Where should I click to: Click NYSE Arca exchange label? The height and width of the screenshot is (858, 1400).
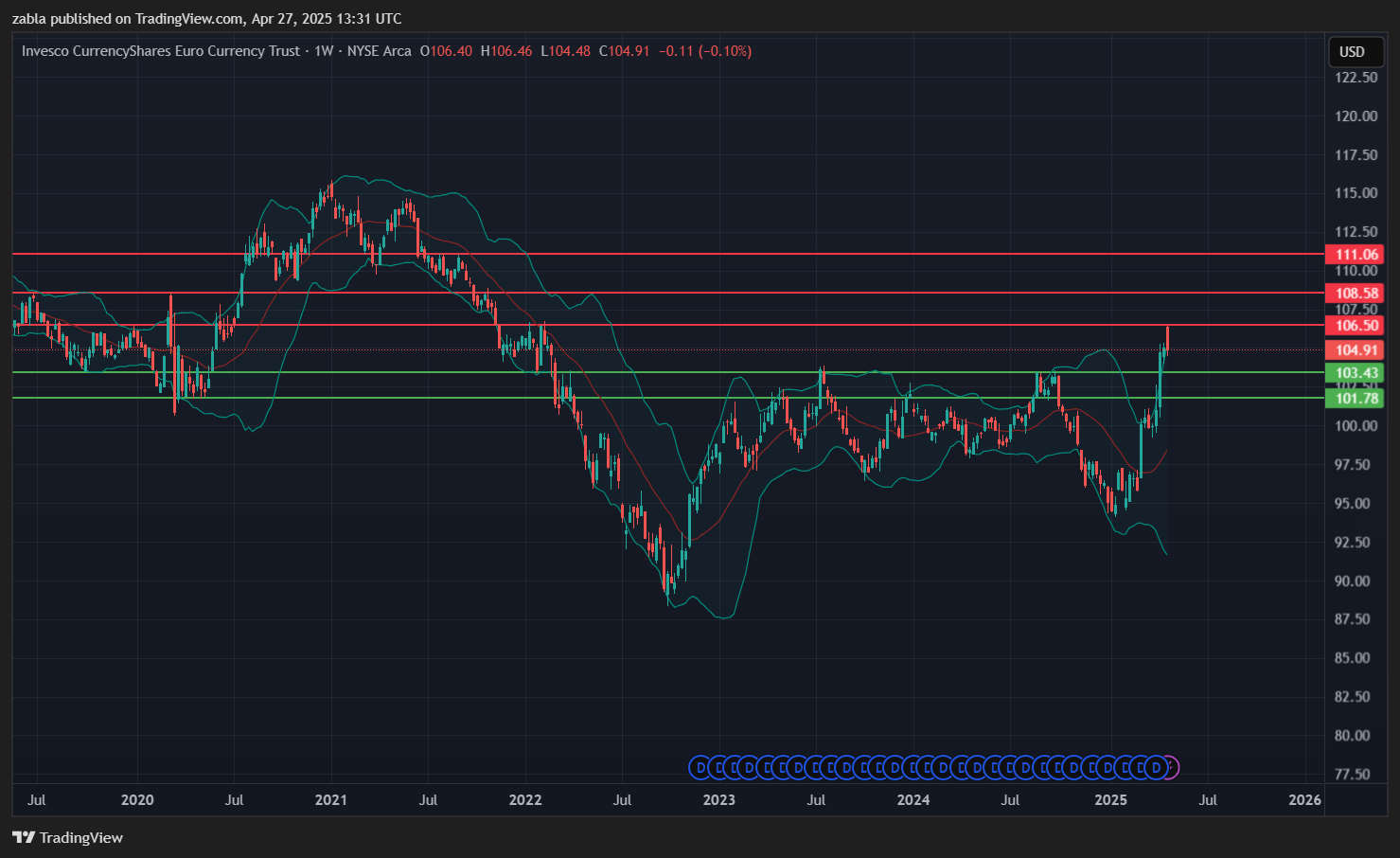[x=379, y=51]
